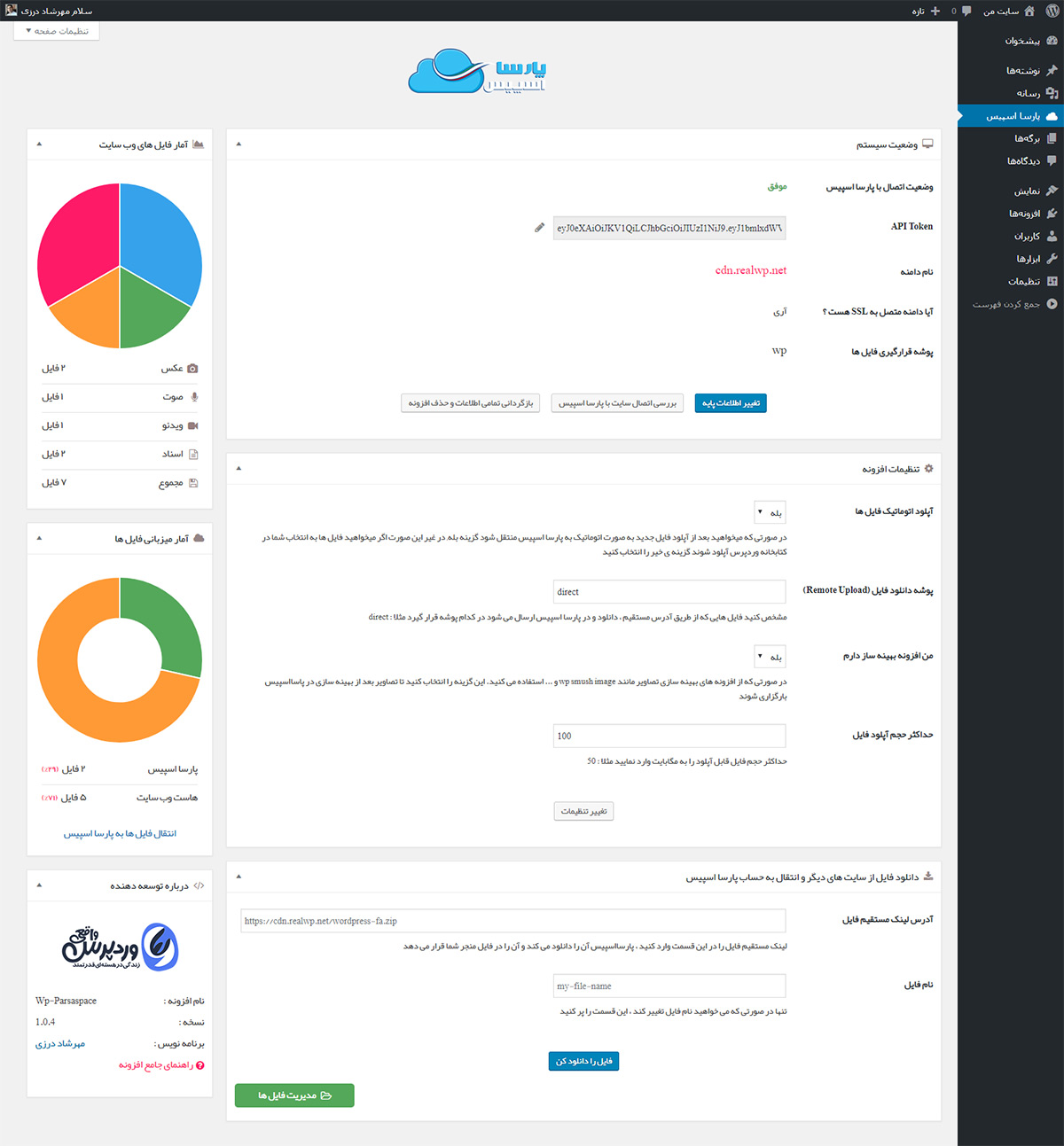Open پیشخوان in the sidebar menu

click(1011, 41)
